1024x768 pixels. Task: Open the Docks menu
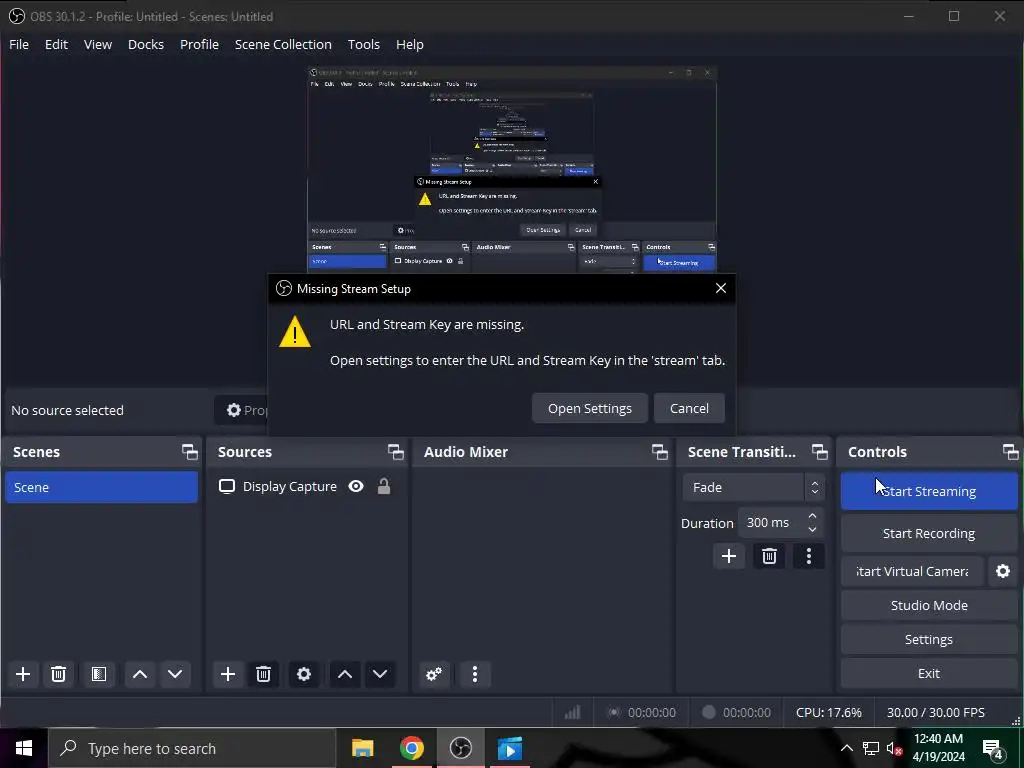[146, 44]
